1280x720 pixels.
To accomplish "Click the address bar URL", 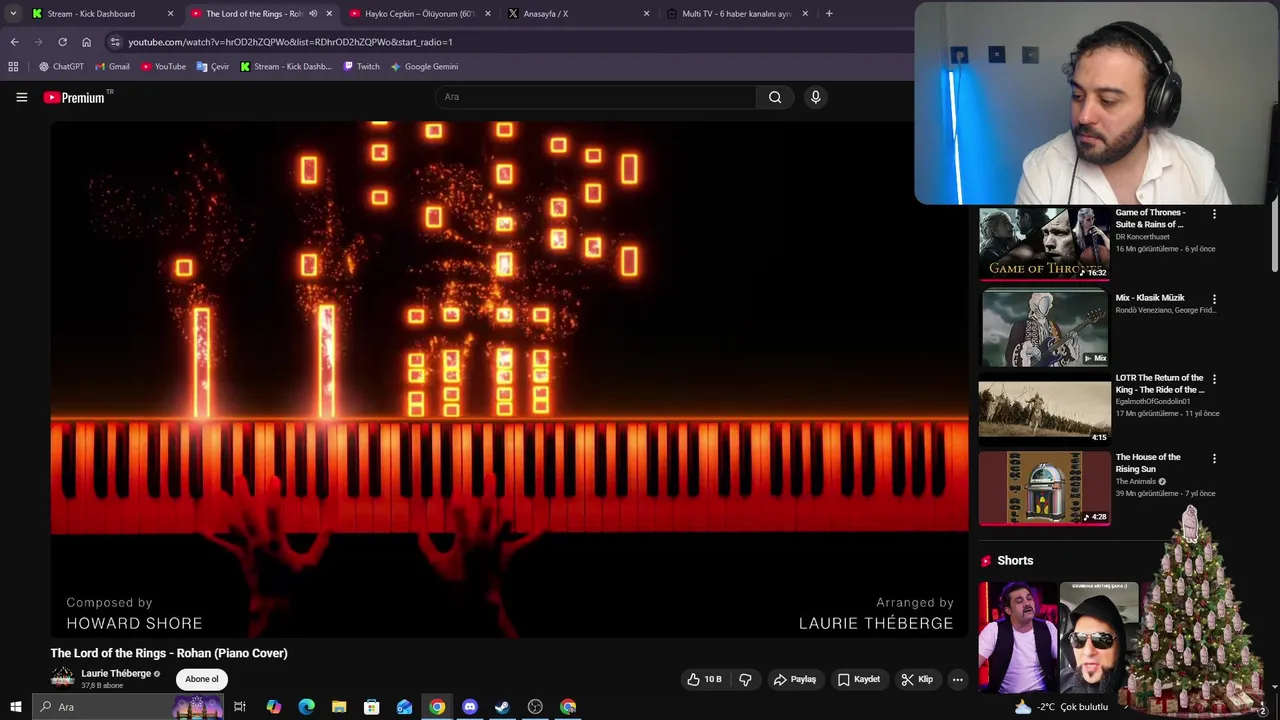I will (x=290, y=42).
